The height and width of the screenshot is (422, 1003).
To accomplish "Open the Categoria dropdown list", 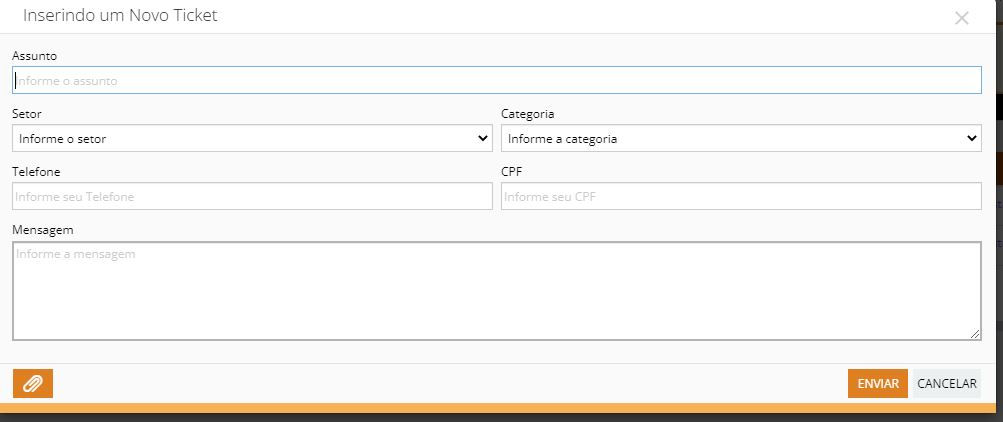I will click(741, 138).
